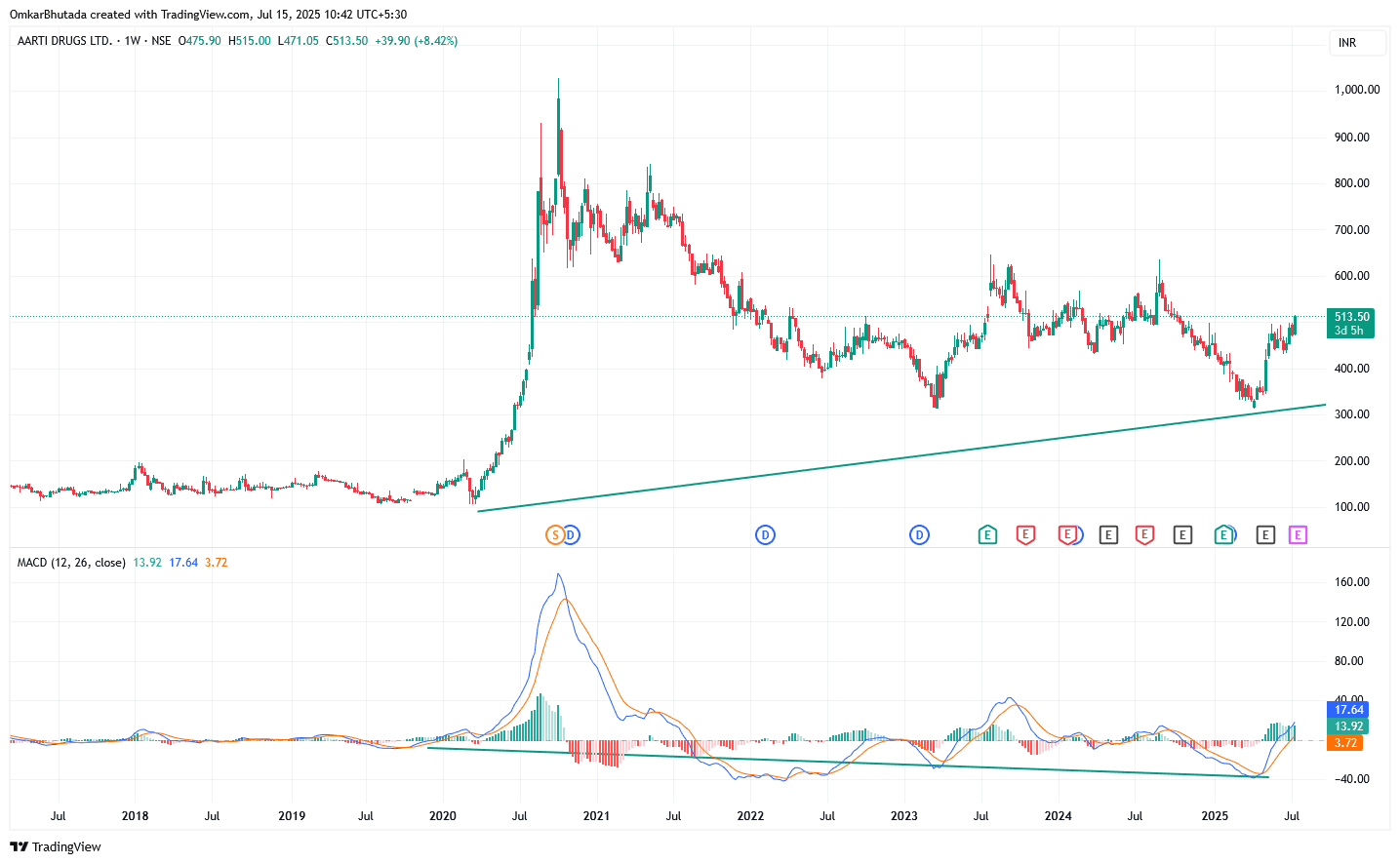The height and width of the screenshot is (864, 1400).
Task: Select the D dividend marker near early 2023
Action: pyautogui.click(x=919, y=534)
